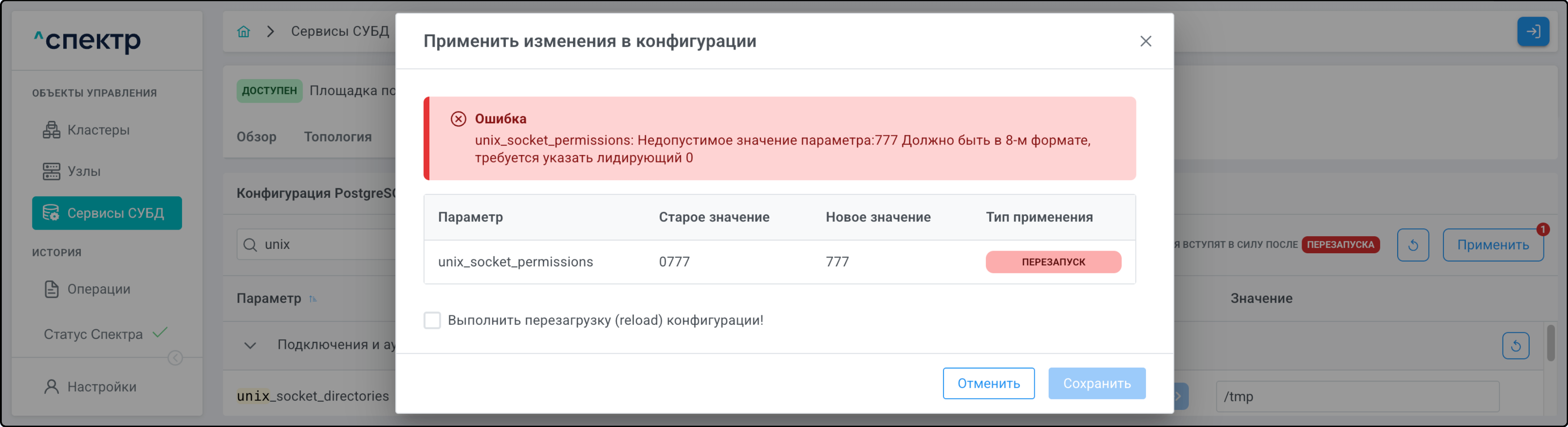The height and width of the screenshot is (427, 1568).
Task: Click the home breadcrumb icon
Action: pyautogui.click(x=243, y=31)
